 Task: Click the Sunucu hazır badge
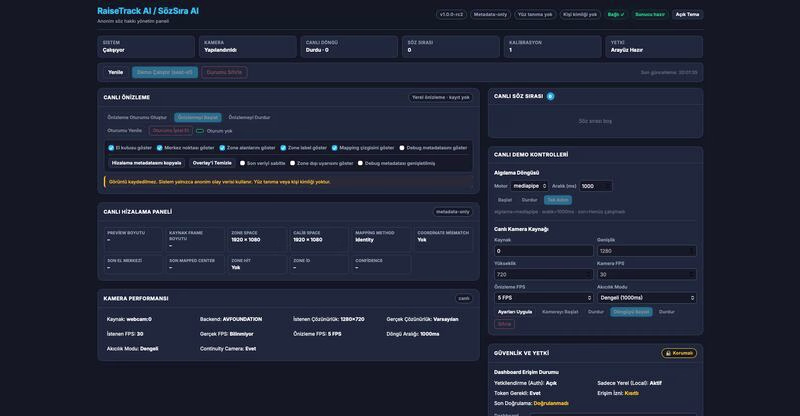pos(650,15)
